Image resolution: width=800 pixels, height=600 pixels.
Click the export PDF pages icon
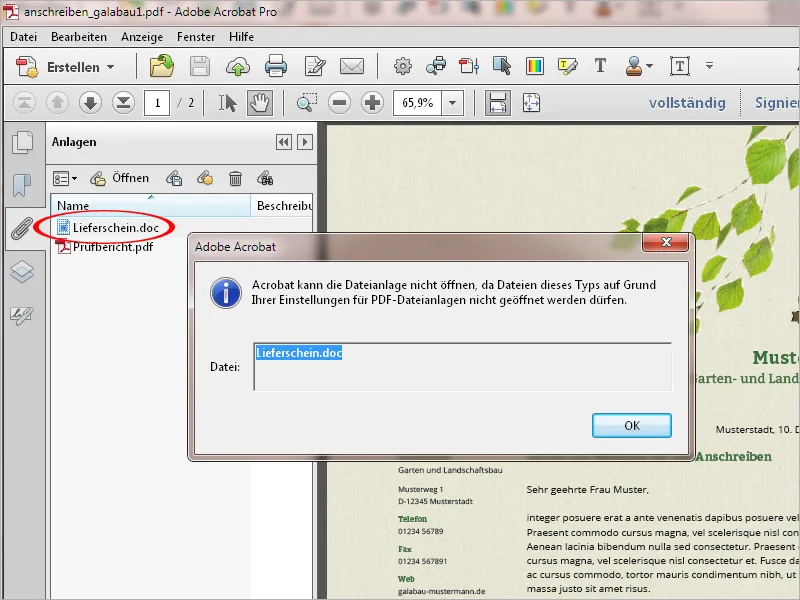pos(469,66)
